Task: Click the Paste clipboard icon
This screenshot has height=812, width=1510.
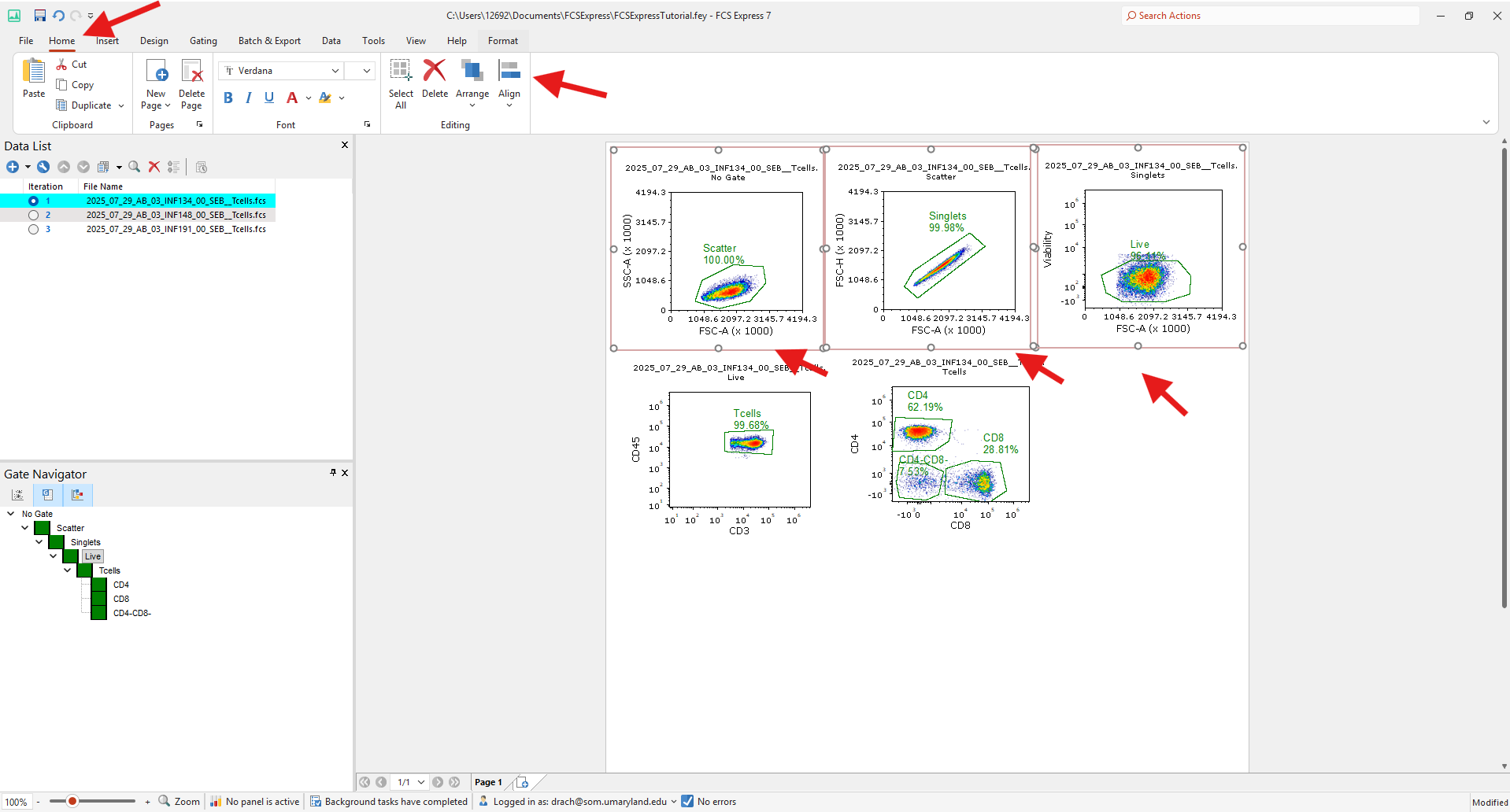Action: click(34, 71)
